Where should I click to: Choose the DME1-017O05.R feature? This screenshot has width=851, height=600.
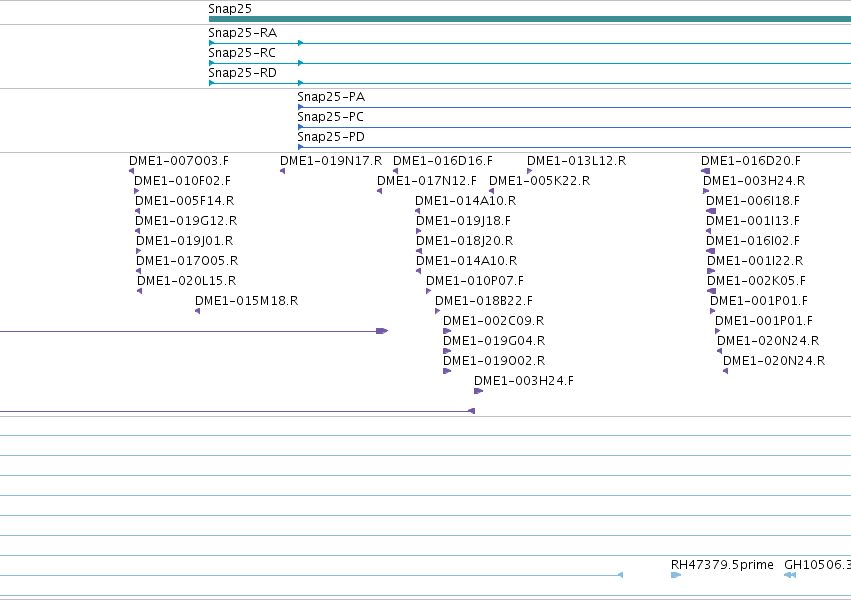(187, 261)
